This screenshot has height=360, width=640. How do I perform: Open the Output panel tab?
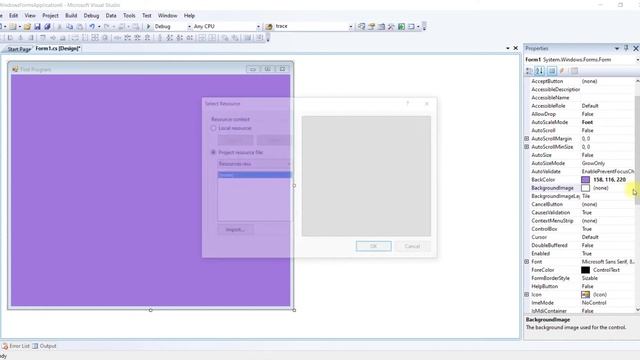tap(44, 346)
